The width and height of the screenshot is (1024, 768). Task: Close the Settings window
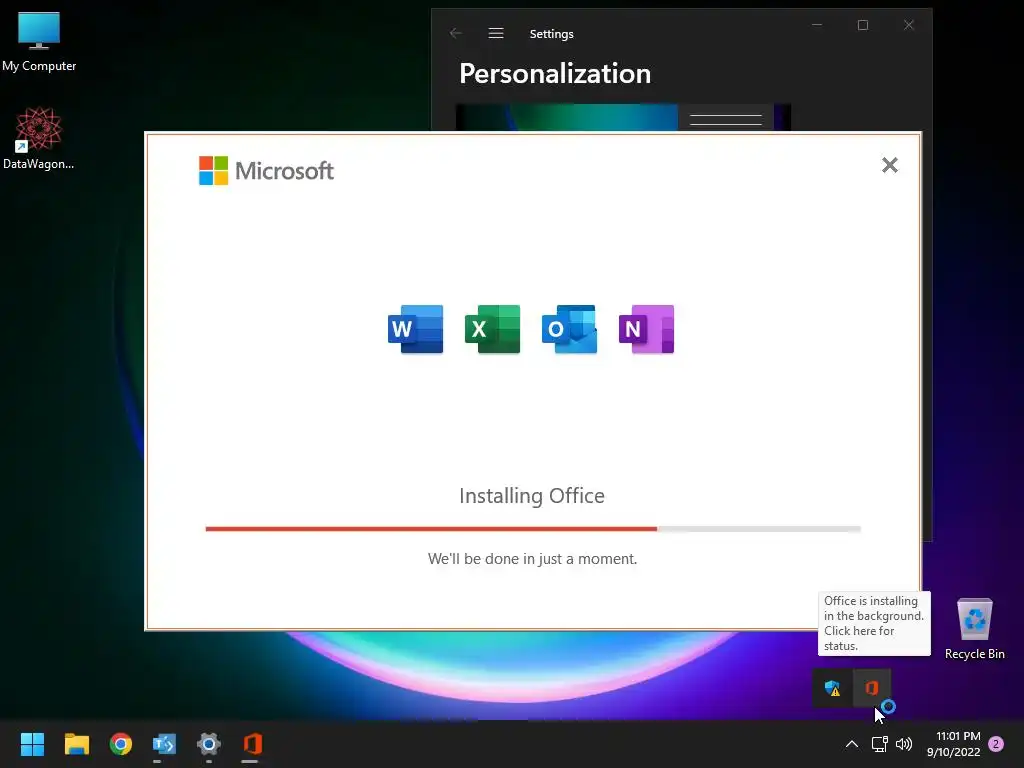coord(908,25)
